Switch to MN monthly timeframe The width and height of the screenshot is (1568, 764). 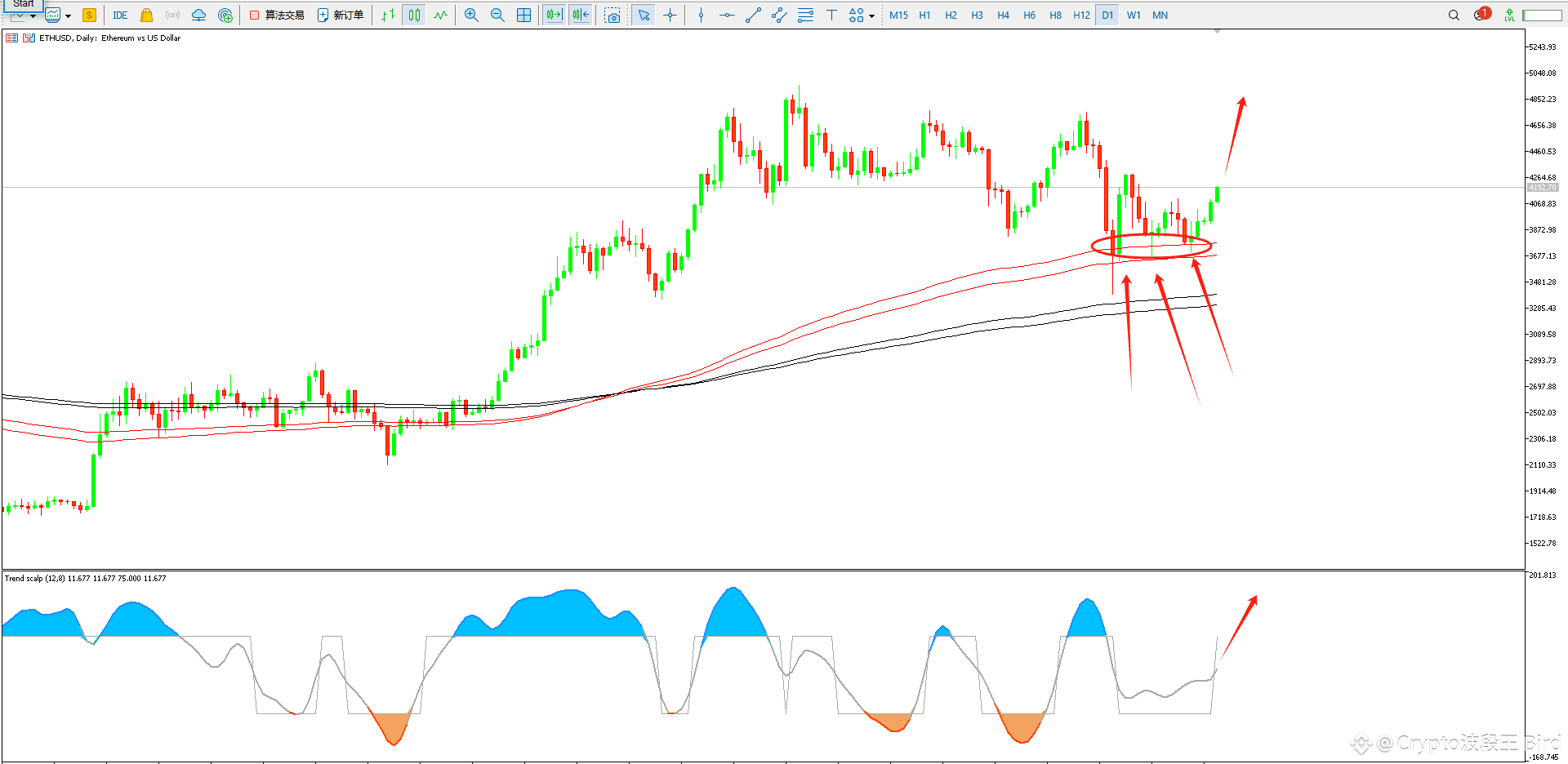[x=1160, y=16]
